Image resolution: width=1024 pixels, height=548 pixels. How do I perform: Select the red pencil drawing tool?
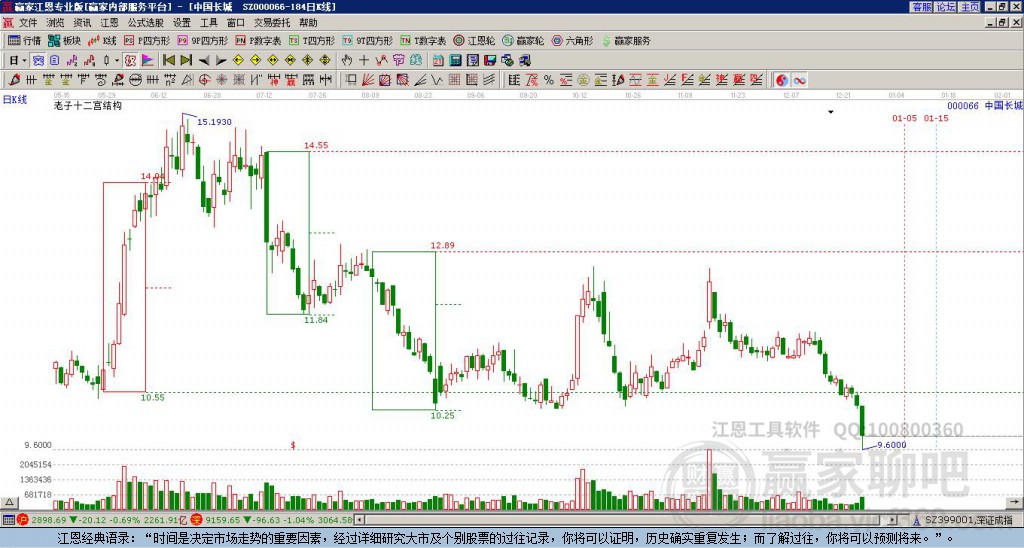14,80
